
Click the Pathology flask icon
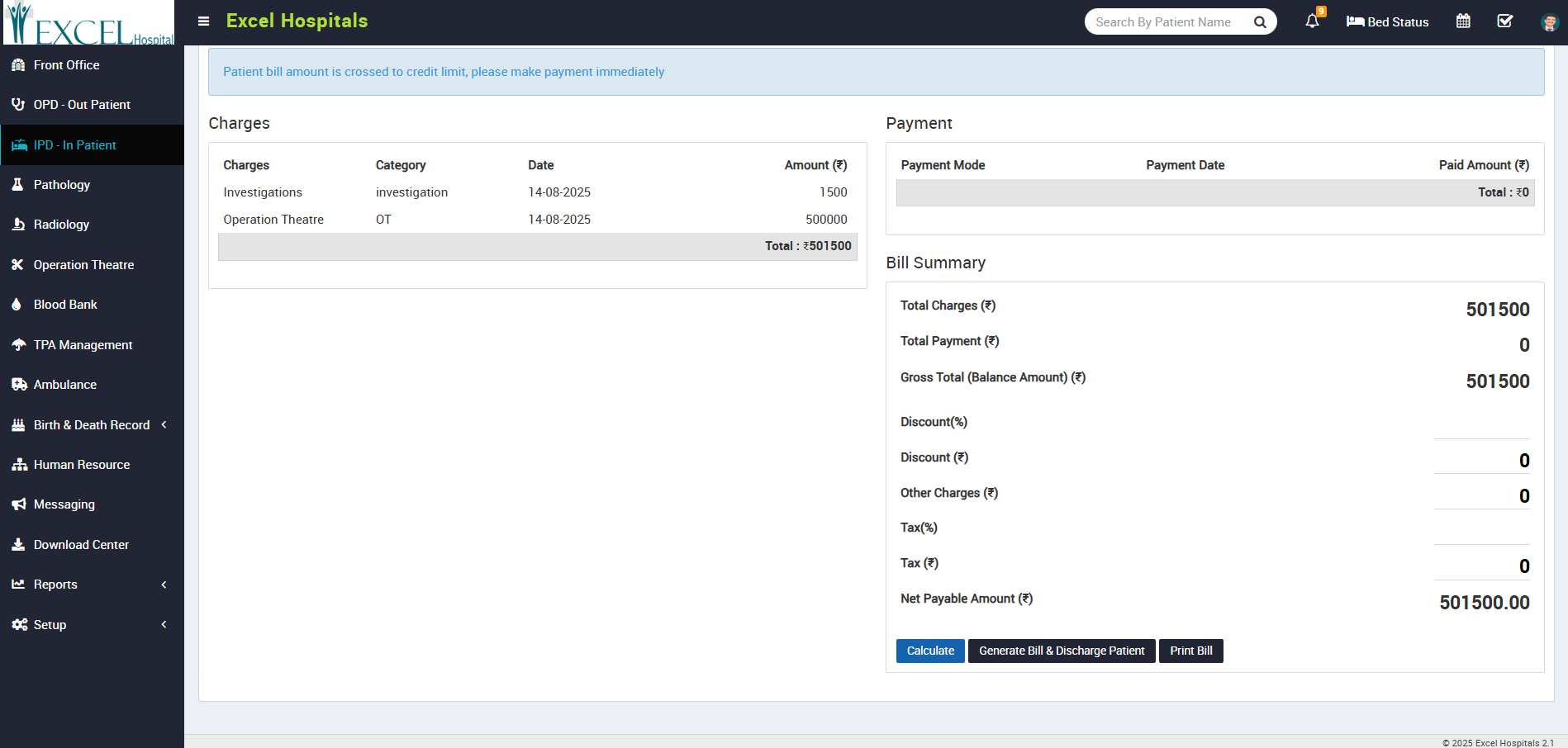pyautogui.click(x=17, y=185)
